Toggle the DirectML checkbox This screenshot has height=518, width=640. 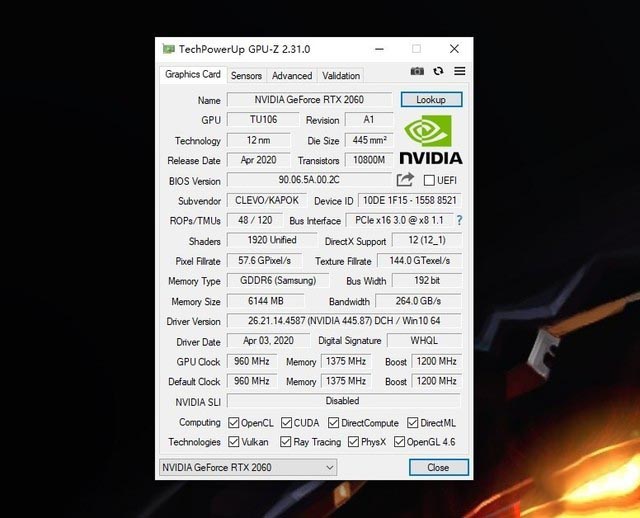[413, 423]
